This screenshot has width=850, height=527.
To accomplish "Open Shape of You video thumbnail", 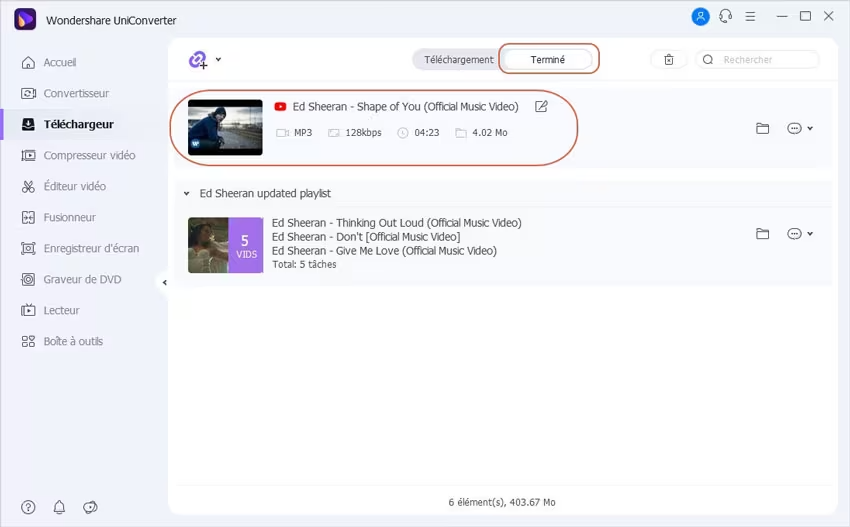I will pos(225,127).
